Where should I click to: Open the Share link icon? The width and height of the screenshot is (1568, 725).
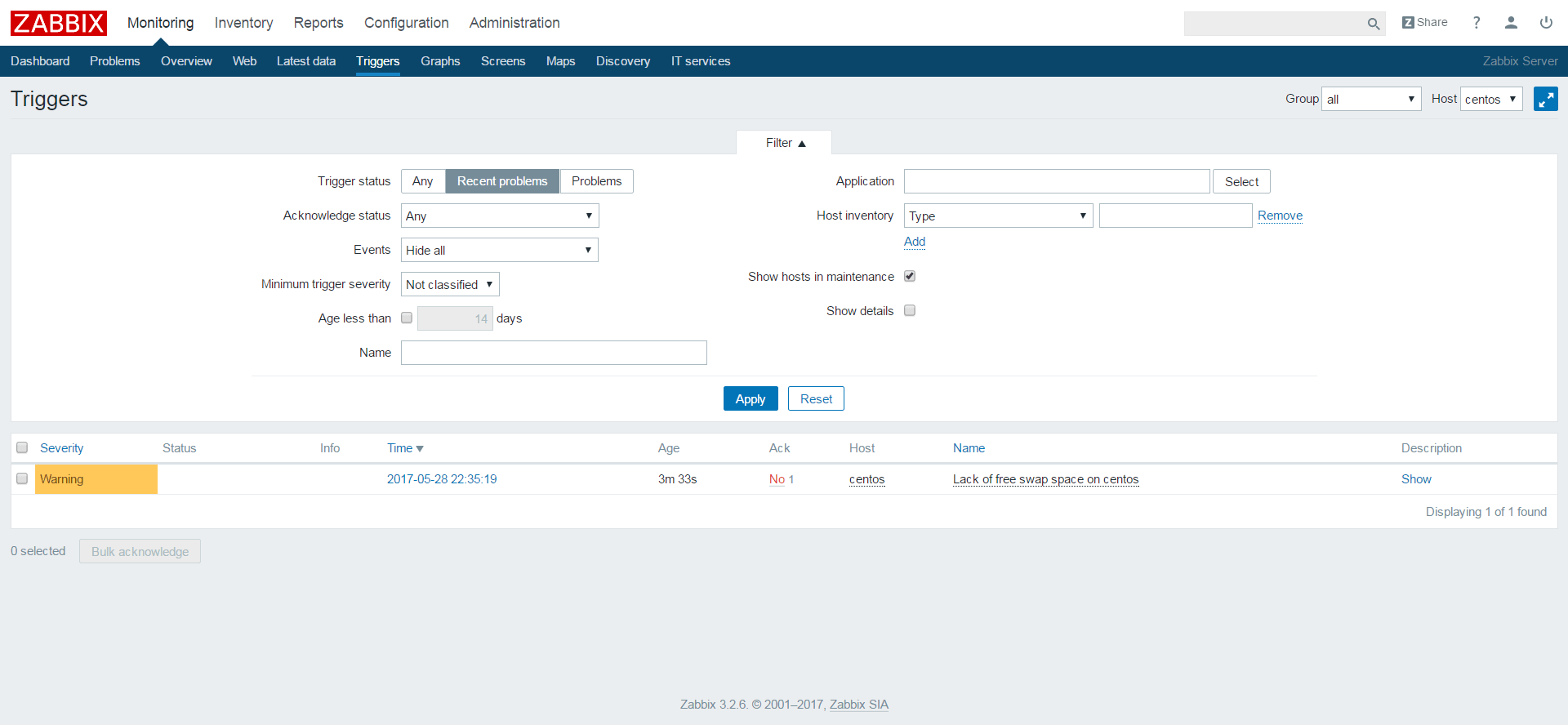[x=1425, y=23]
